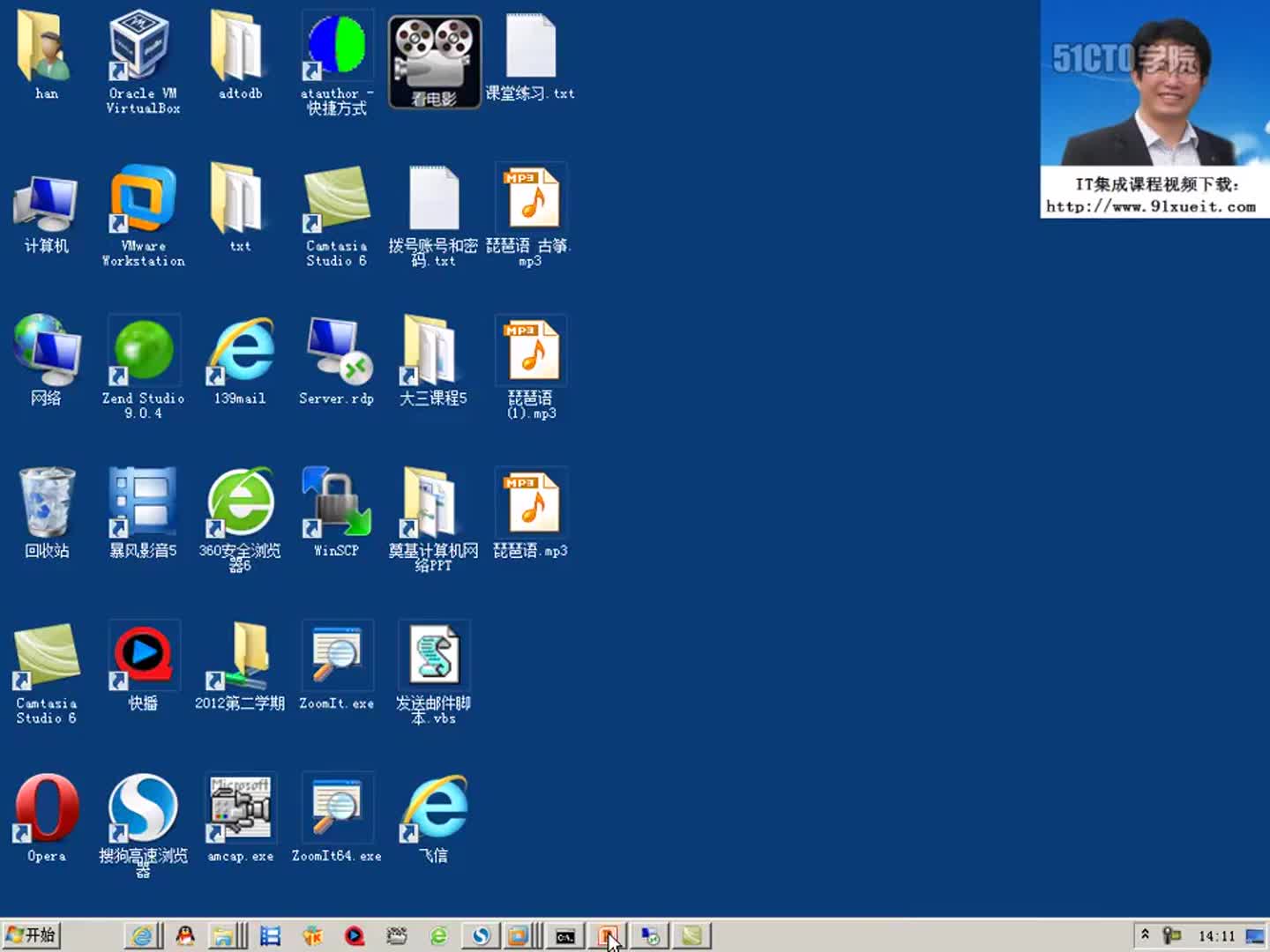Open QQ penguin icon in taskbar

point(184,936)
